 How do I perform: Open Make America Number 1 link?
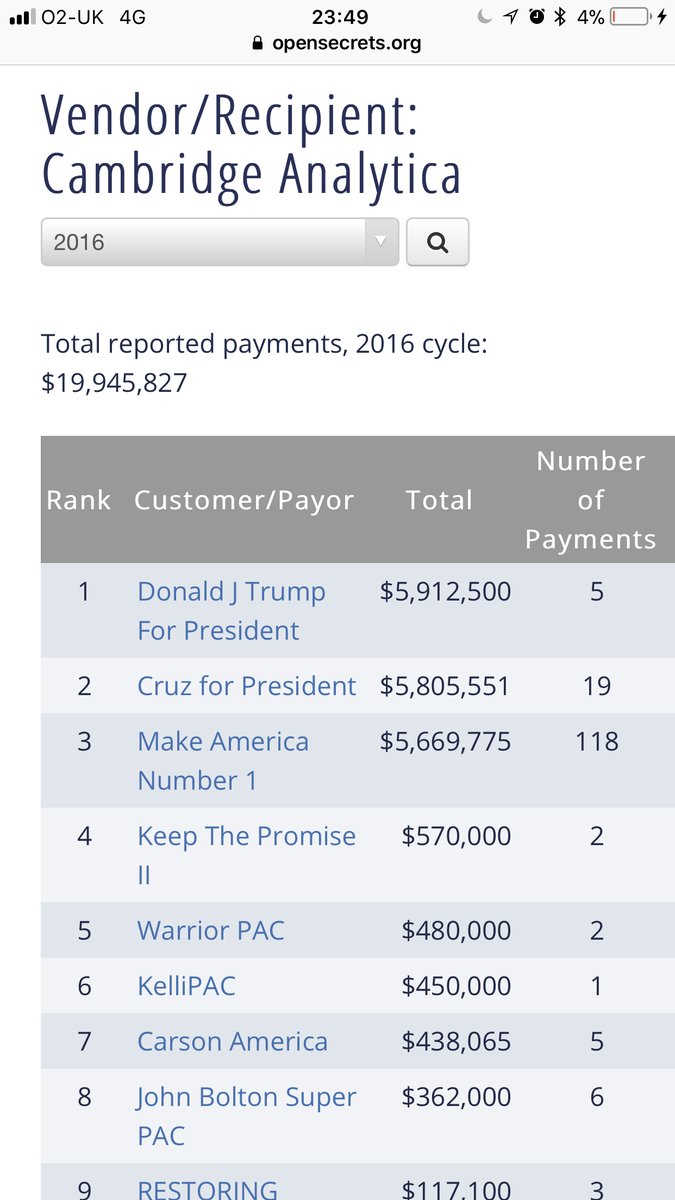tap(223, 761)
